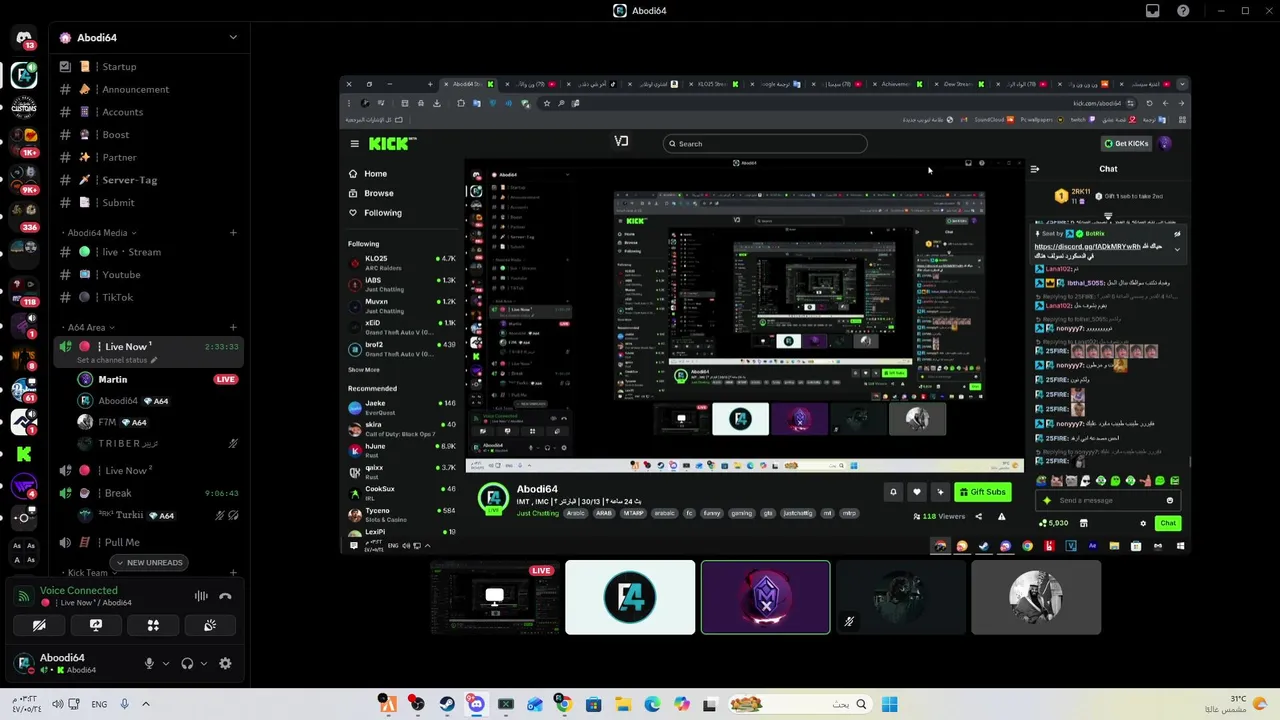Open File Explorer from the taskbar
This screenshot has height=720, width=1280.
click(623, 704)
